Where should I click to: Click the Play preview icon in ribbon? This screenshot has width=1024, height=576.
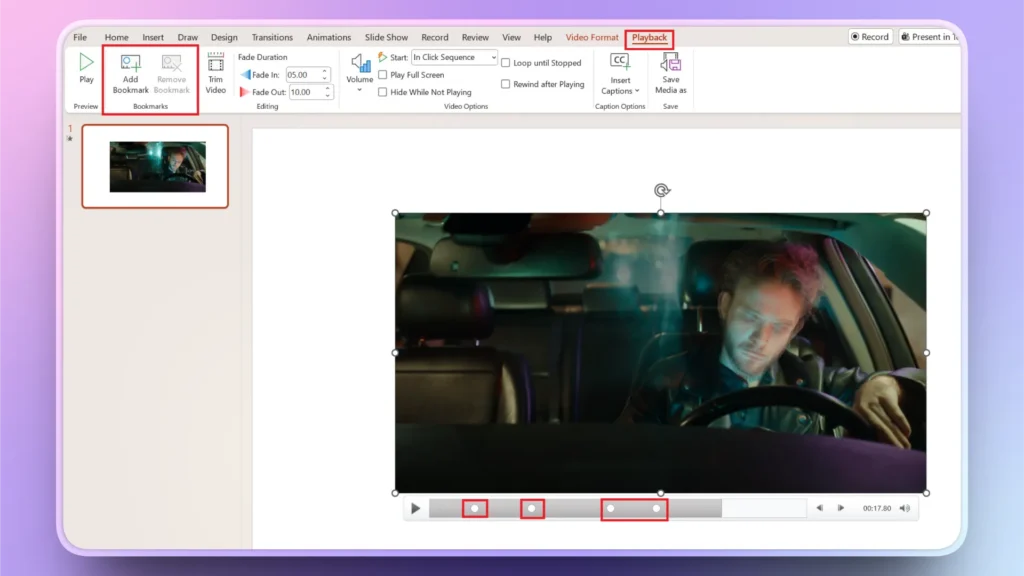pos(86,69)
